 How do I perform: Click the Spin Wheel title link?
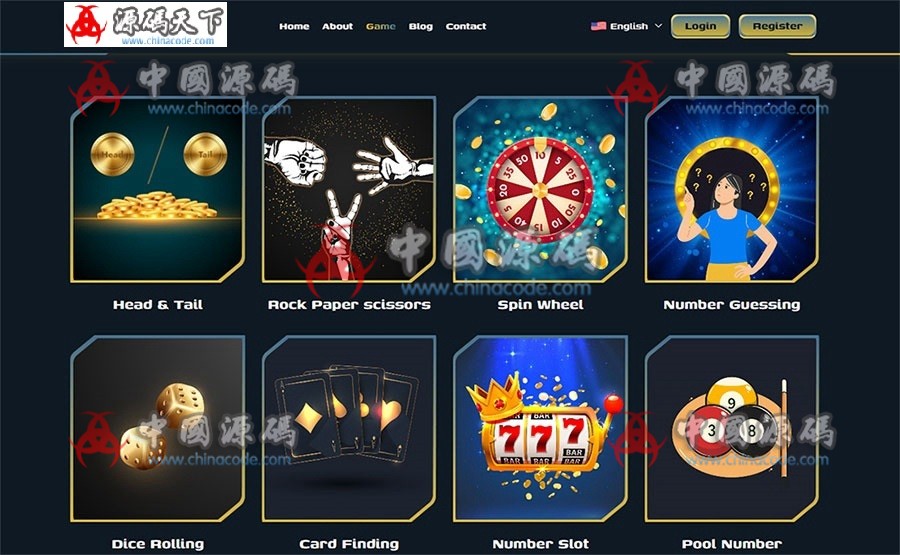point(540,305)
